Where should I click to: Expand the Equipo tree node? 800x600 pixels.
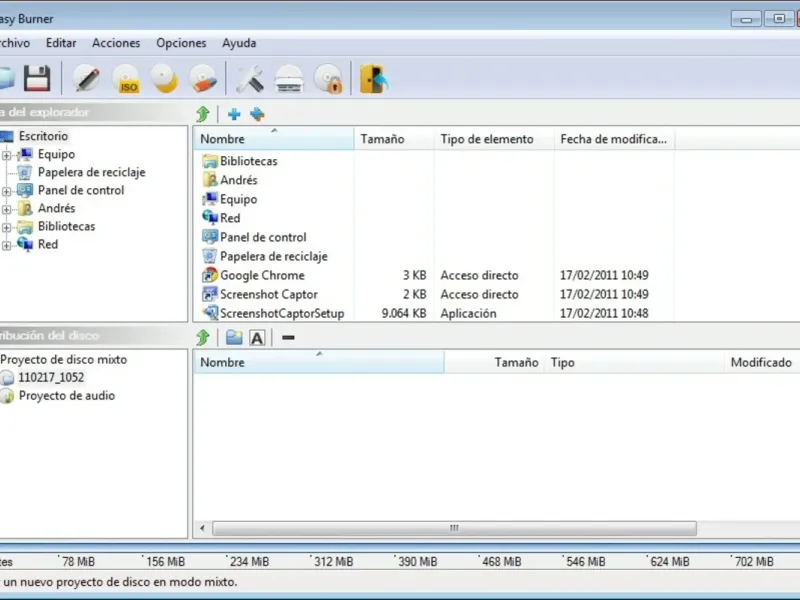pos(7,155)
